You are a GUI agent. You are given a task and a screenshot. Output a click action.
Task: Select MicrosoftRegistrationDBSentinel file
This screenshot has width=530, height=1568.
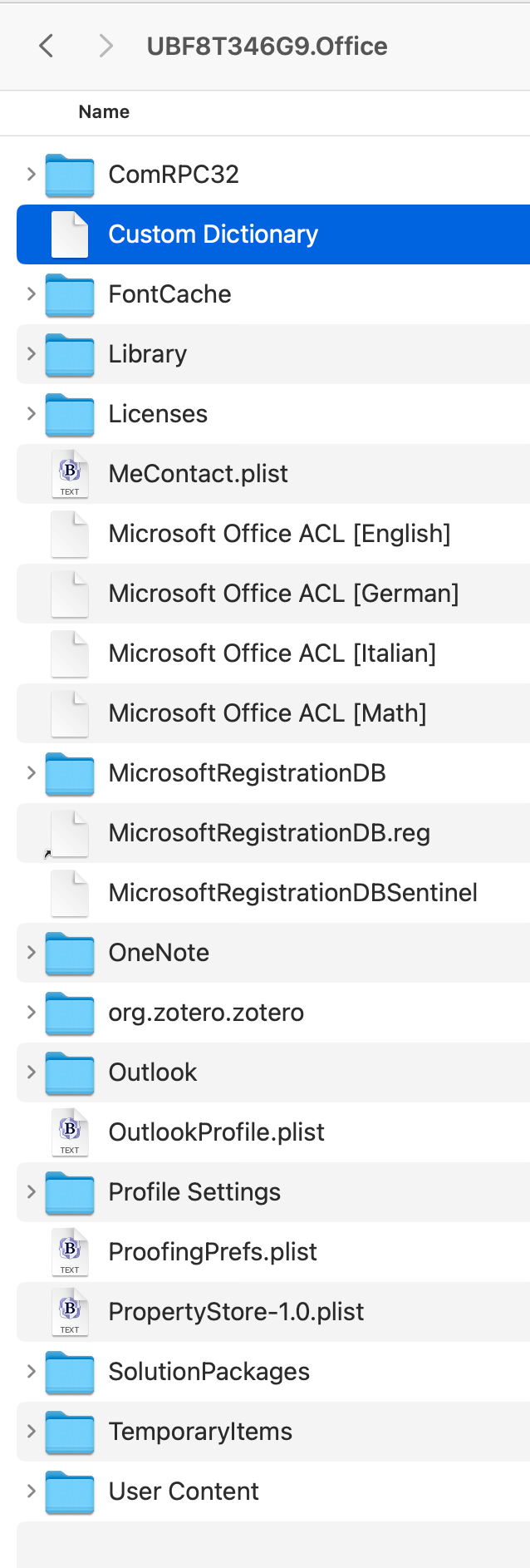273,893
